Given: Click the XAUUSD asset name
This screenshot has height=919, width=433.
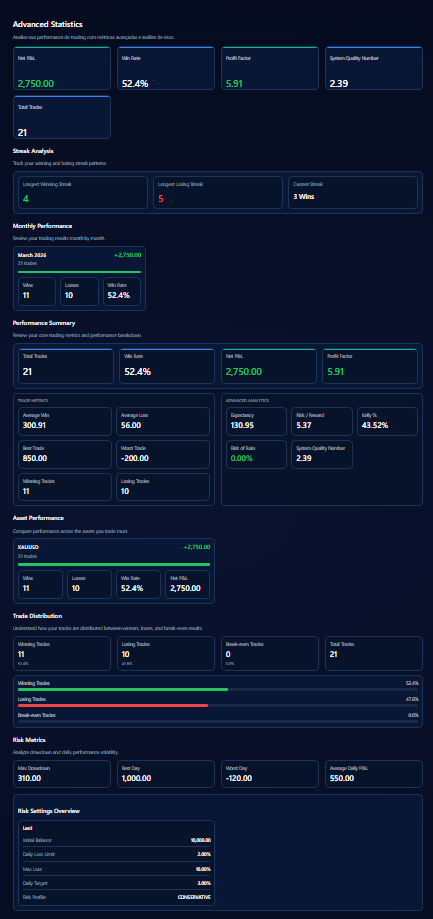Looking at the screenshot, I should pos(28,547).
